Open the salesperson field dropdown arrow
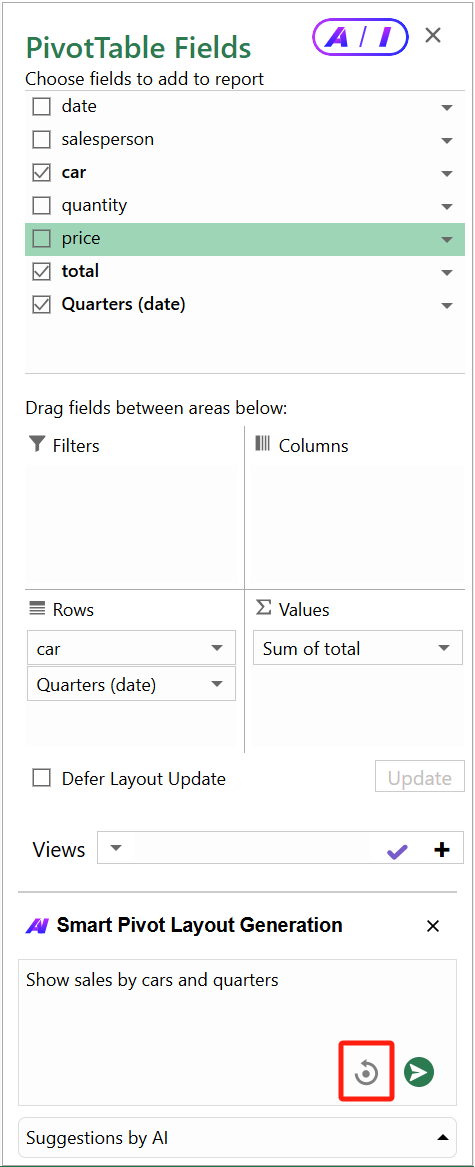 pyautogui.click(x=447, y=140)
